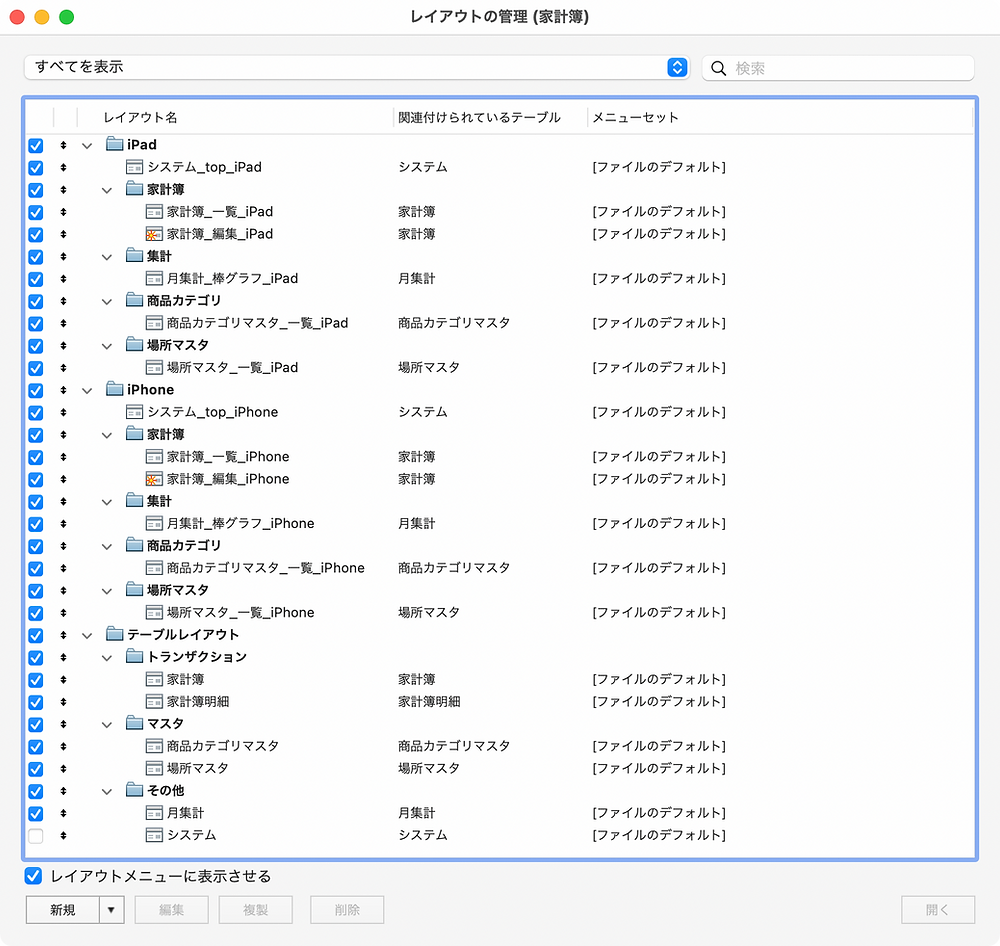This screenshot has width=1000, height=946.
Task: Click the 複製 button
Action: pyautogui.click(x=256, y=910)
